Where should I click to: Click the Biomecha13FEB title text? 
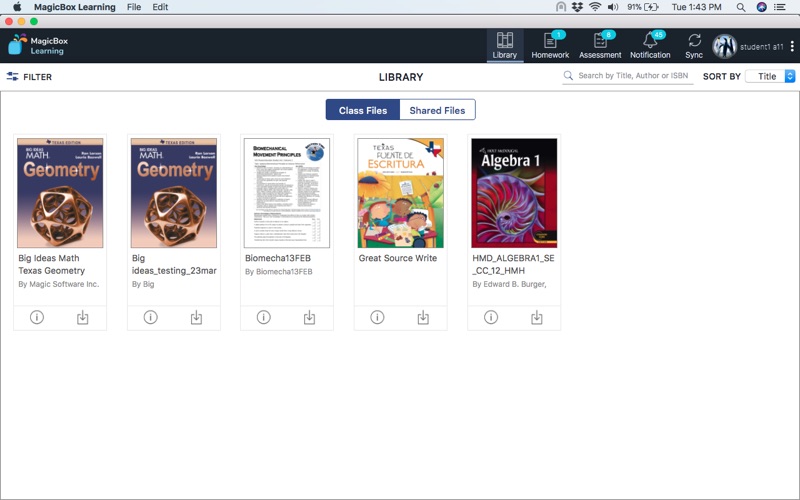[x=278, y=258]
